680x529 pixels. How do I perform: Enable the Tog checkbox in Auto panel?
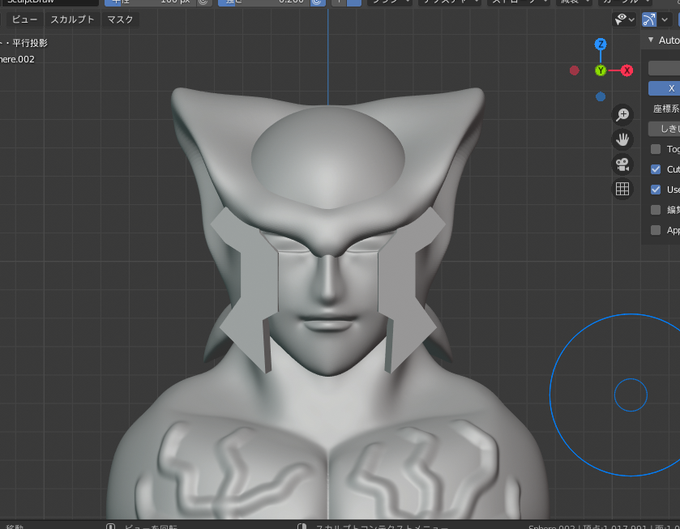(656, 149)
